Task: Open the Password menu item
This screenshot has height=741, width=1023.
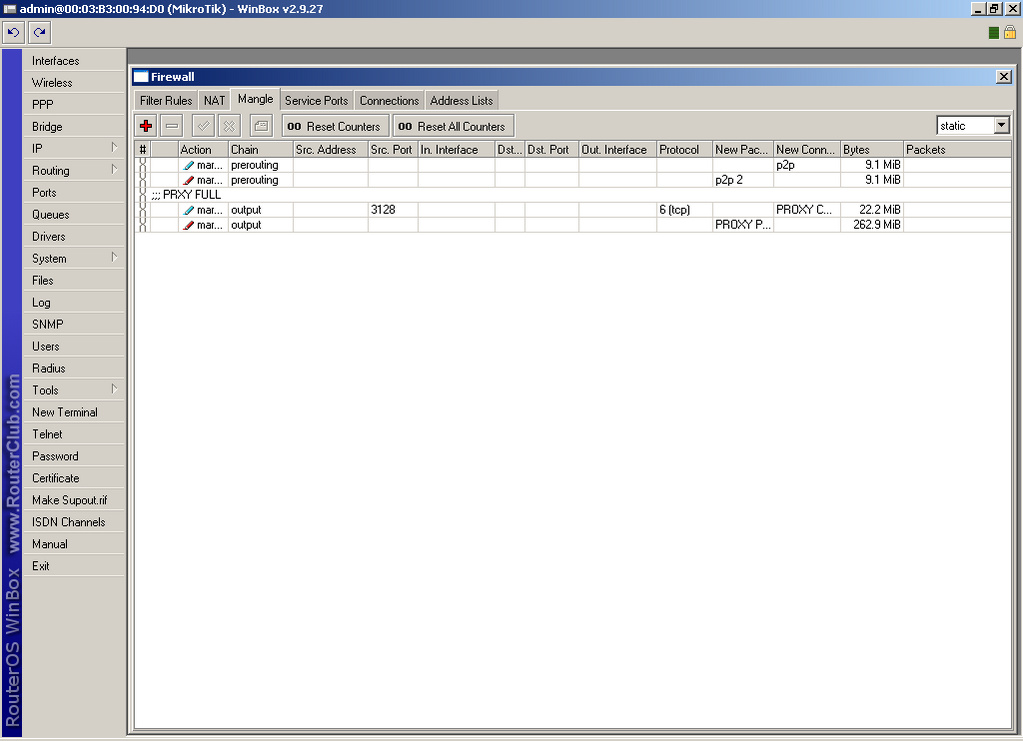Action: tap(74, 456)
